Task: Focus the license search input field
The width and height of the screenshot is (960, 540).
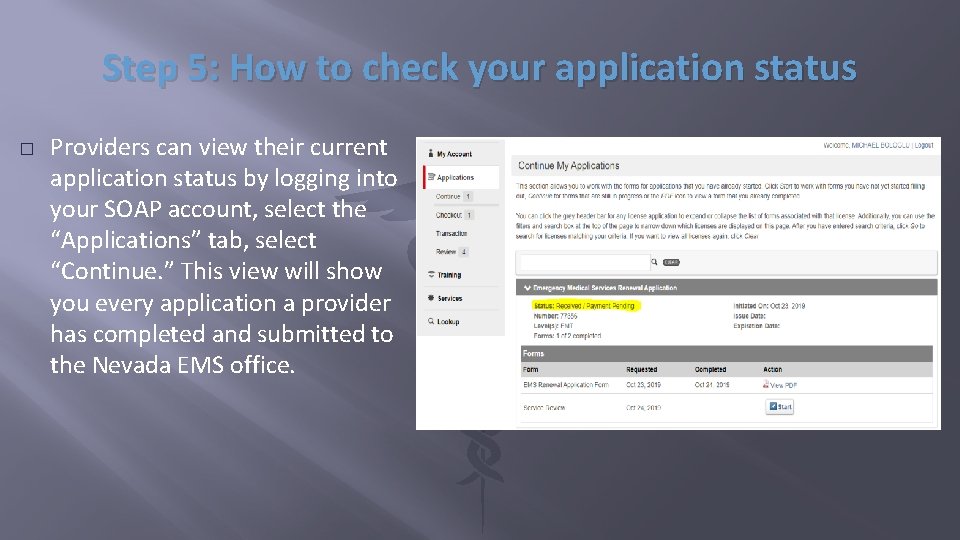Action: 585,263
